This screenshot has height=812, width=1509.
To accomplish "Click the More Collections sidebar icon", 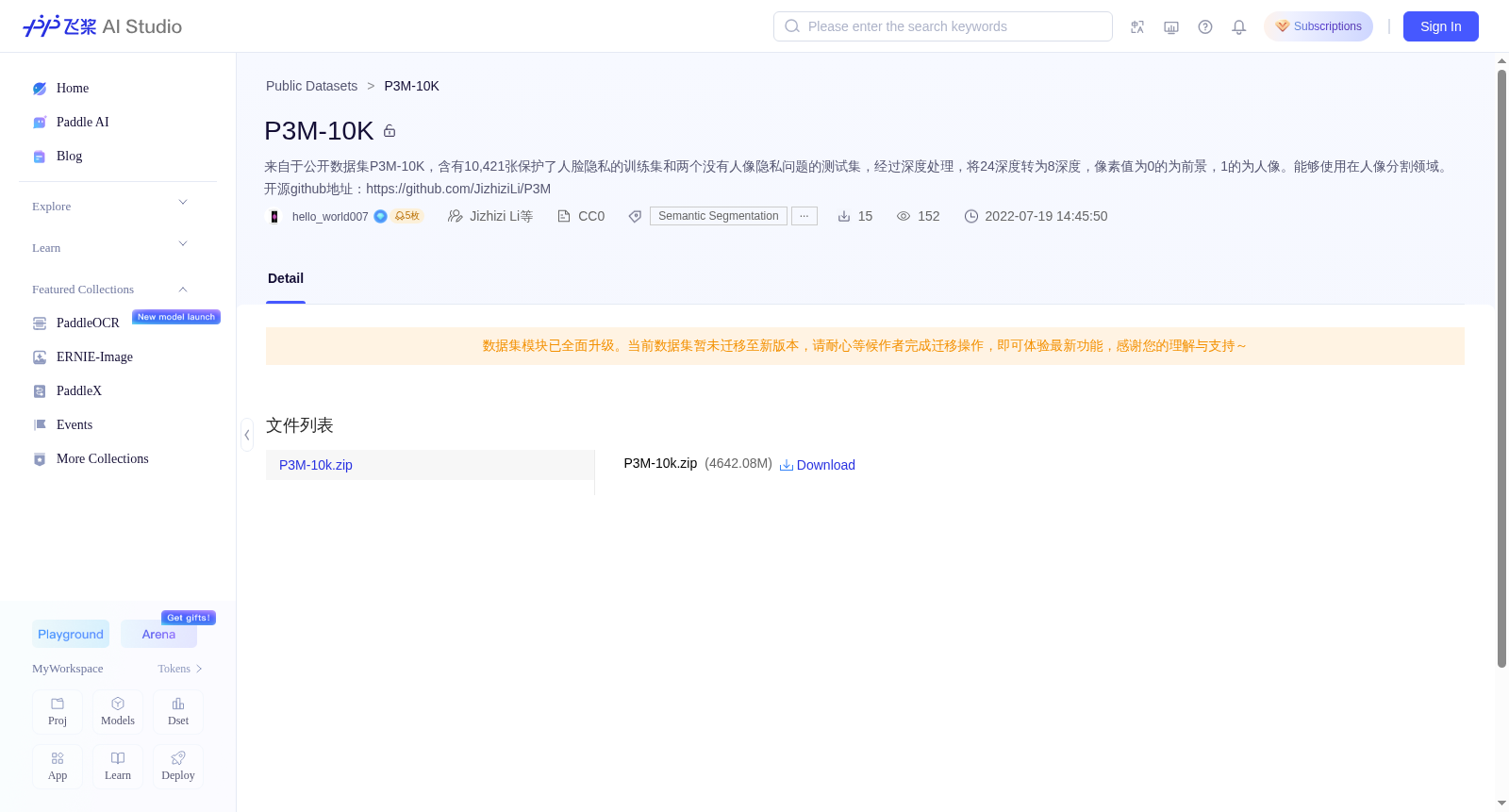I will pyautogui.click(x=40, y=459).
